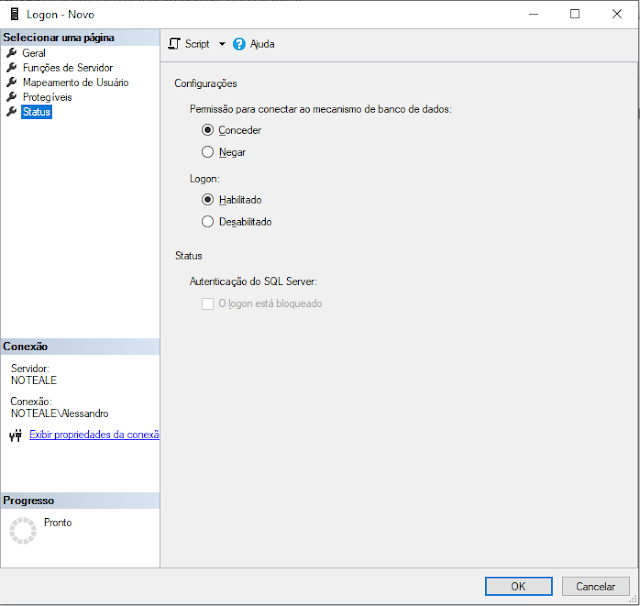Click wrench icon beside Mapeamento de Usuário
Screen dimensions: 640x606
12,82
